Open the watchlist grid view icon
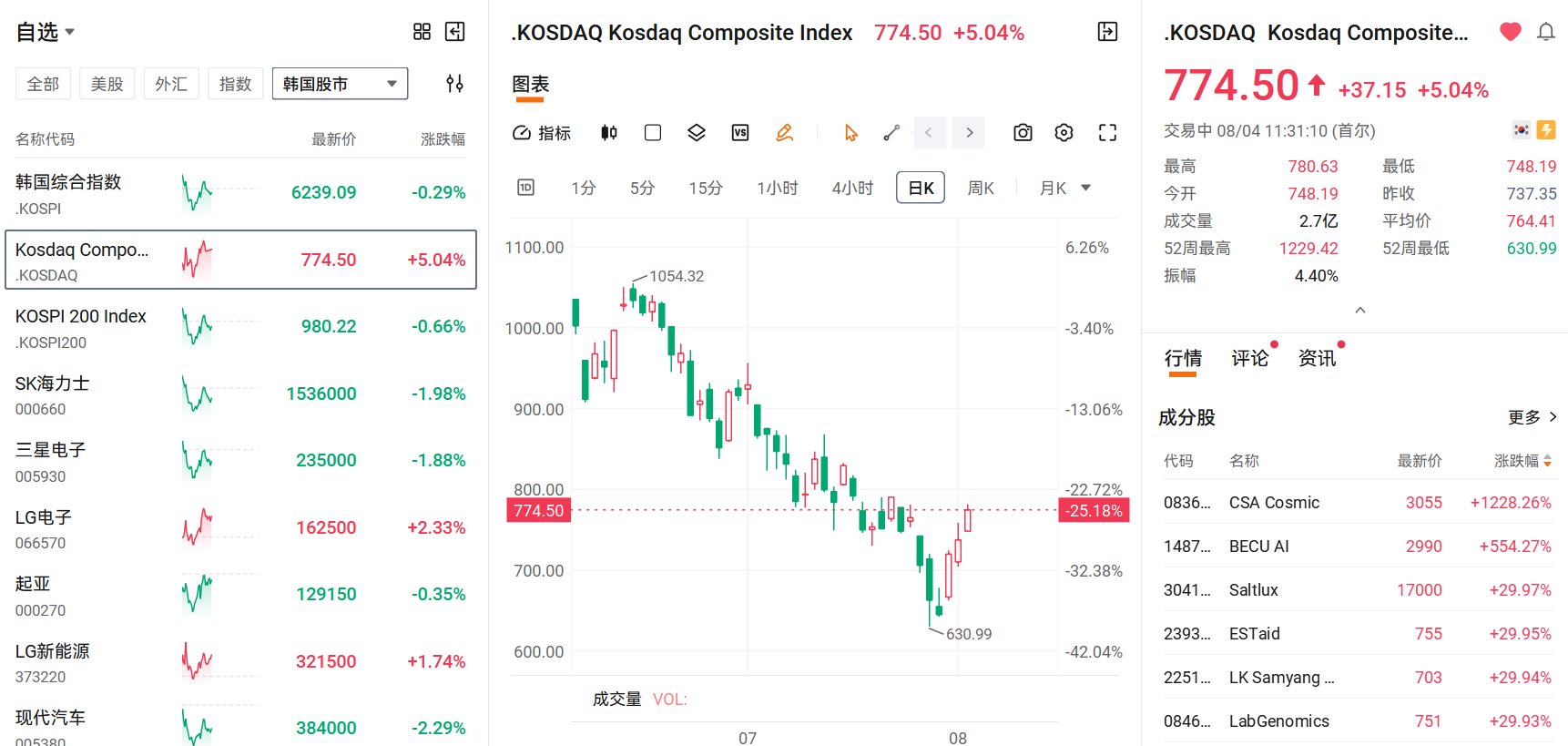Viewport: 1568px width, 746px height. (x=422, y=32)
